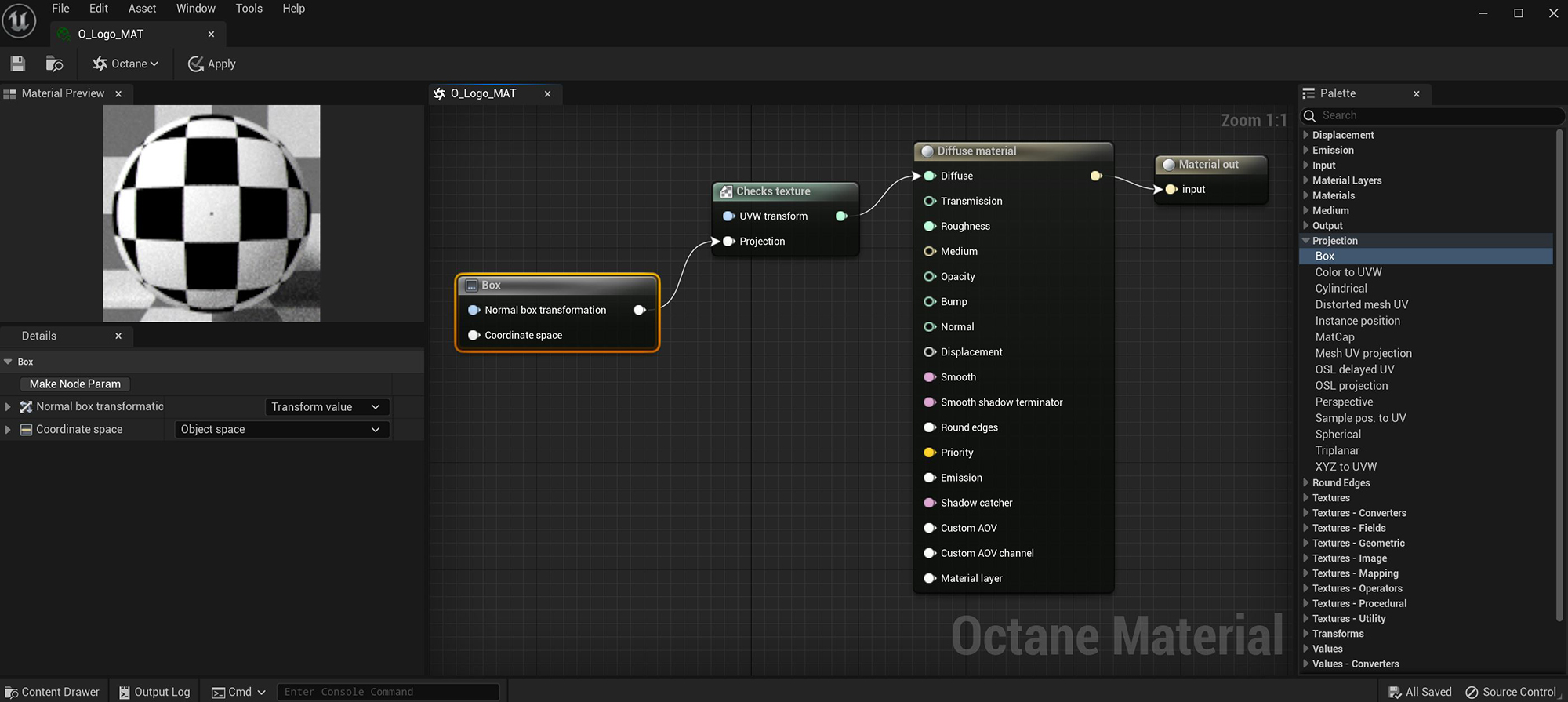Select the Checks texture node header

click(x=786, y=191)
